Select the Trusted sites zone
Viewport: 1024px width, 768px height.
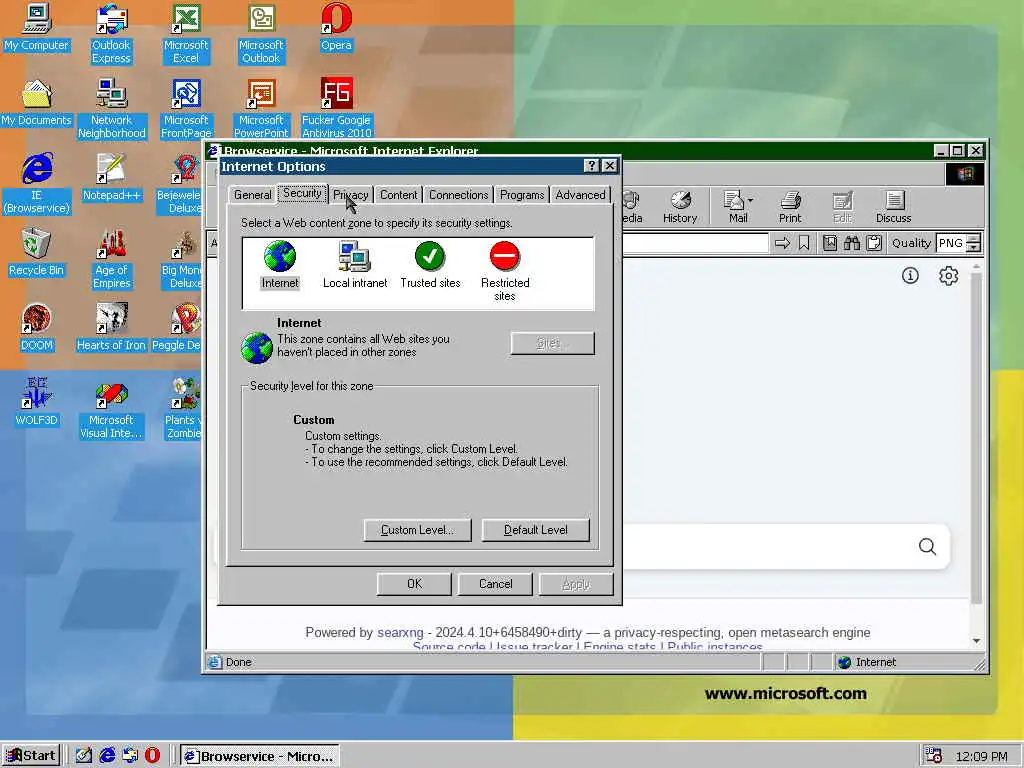(430, 265)
